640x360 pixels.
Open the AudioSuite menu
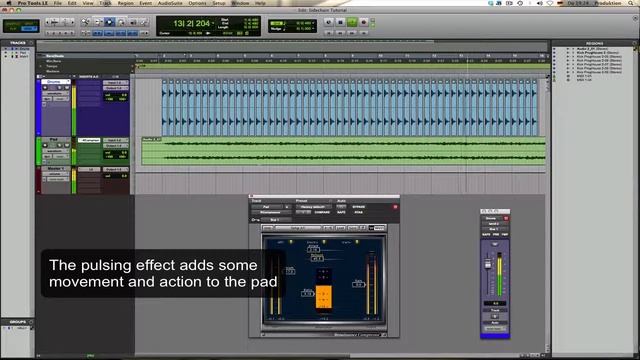point(170,3)
